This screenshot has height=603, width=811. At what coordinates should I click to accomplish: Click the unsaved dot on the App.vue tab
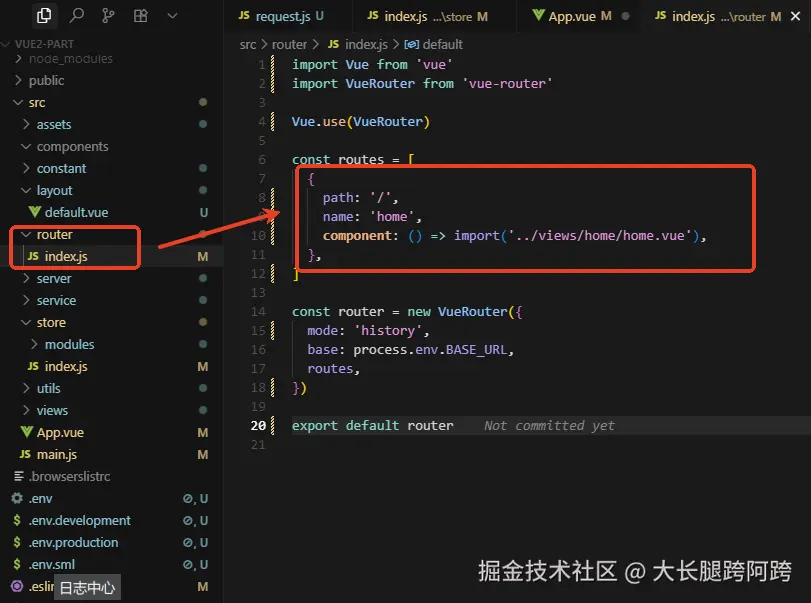pos(625,16)
